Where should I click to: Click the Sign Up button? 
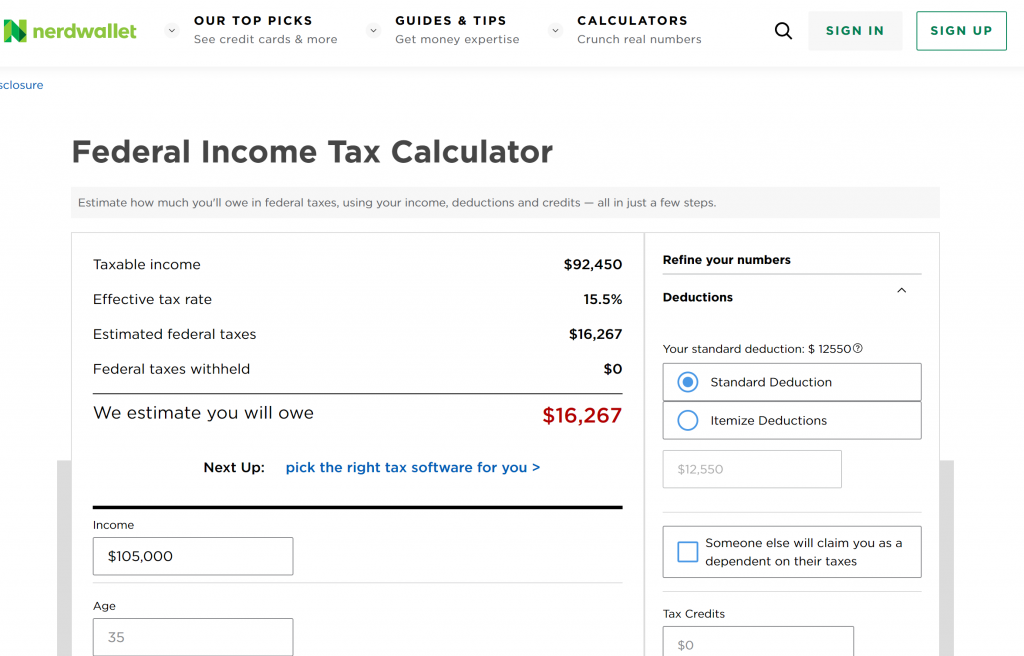tap(961, 31)
